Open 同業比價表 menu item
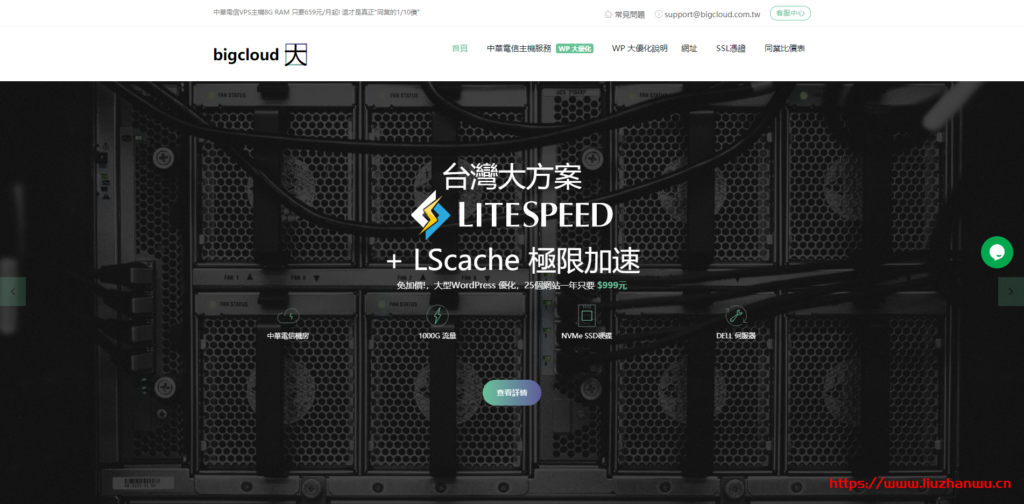1024x504 pixels. tap(784, 48)
